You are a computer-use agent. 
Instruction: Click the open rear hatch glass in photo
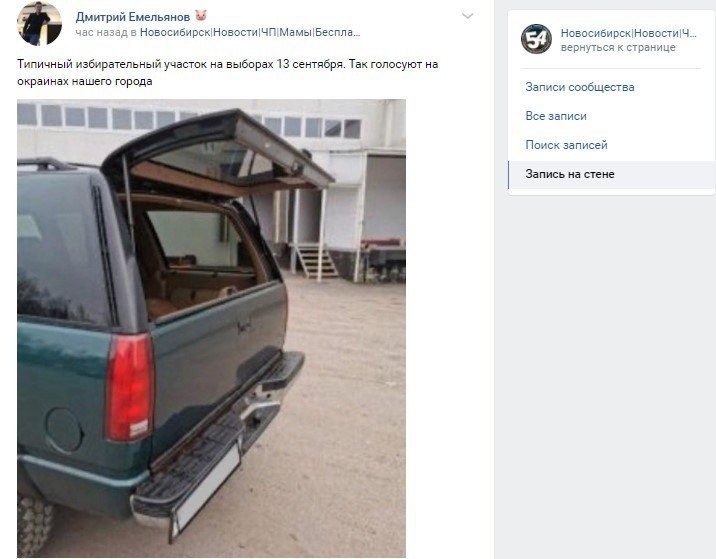point(215,161)
